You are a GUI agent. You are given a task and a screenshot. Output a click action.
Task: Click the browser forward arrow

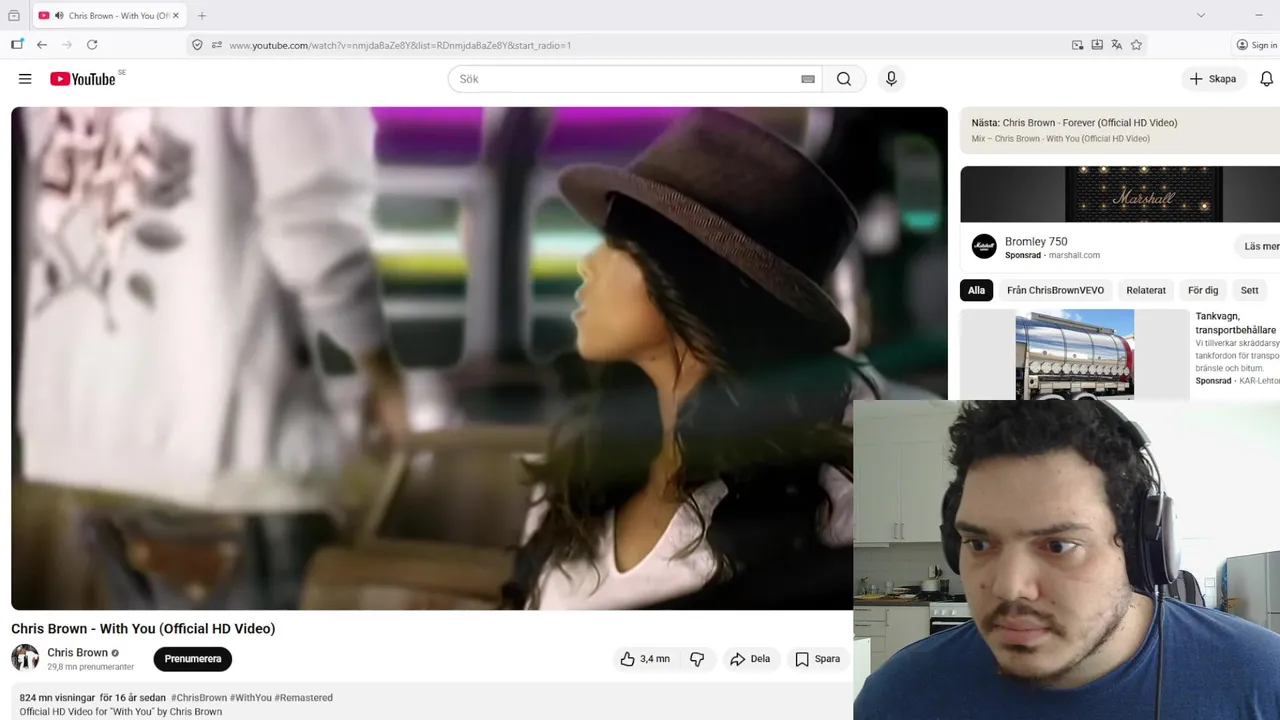click(x=67, y=45)
